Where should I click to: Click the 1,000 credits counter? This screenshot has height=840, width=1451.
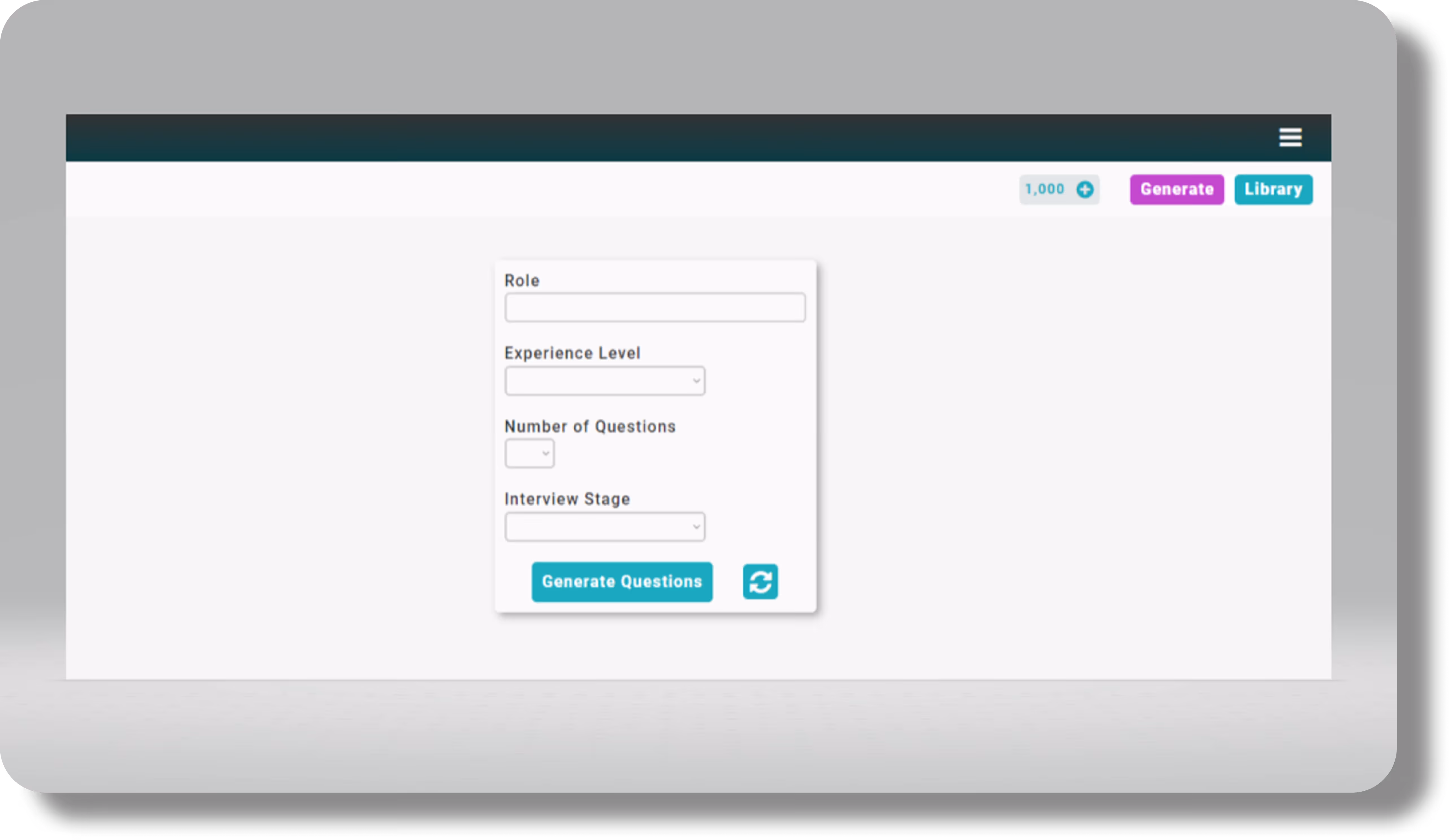[x=1044, y=189]
